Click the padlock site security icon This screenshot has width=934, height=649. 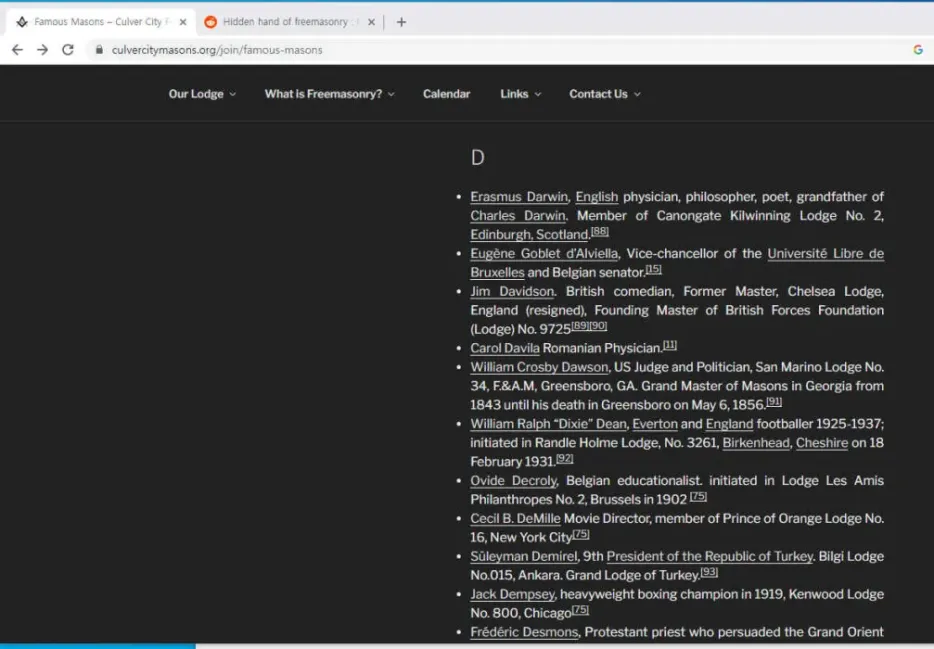point(98,50)
